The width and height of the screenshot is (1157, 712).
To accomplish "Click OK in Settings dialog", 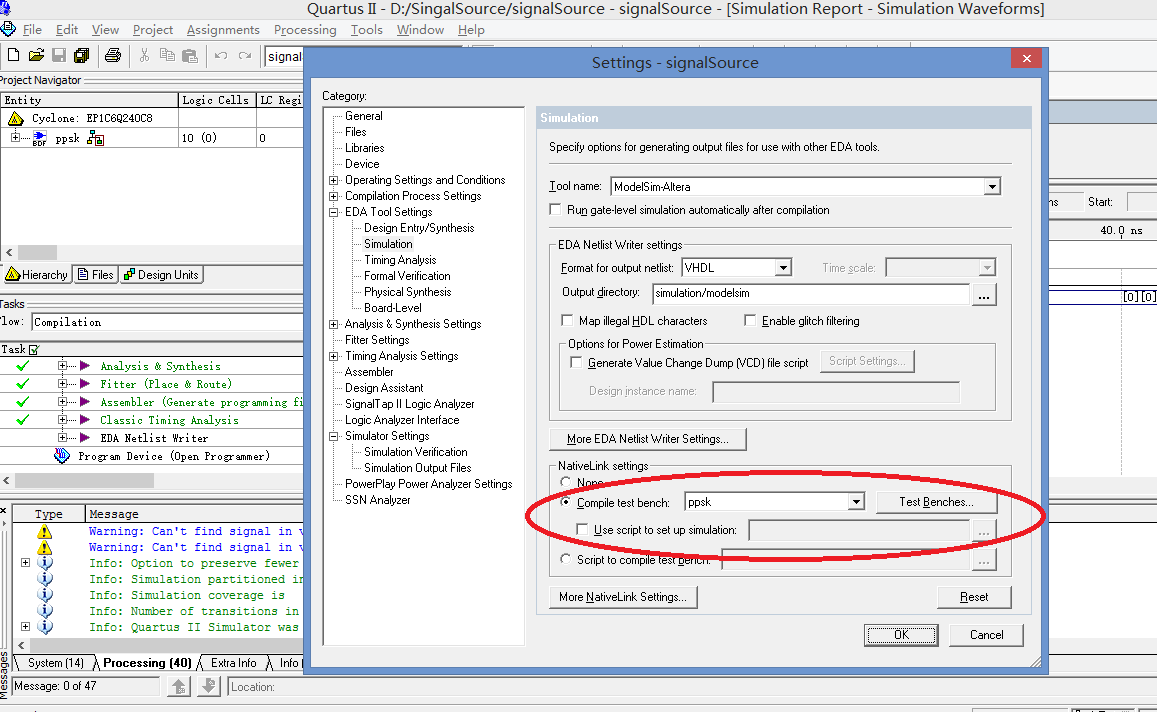I will (901, 635).
